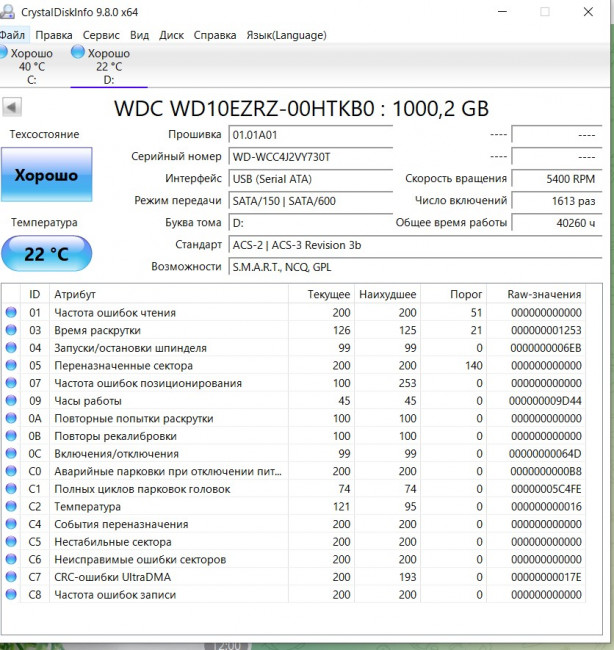Click the status orb for attribute C7
The height and width of the screenshot is (650, 614).
pos(11,577)
